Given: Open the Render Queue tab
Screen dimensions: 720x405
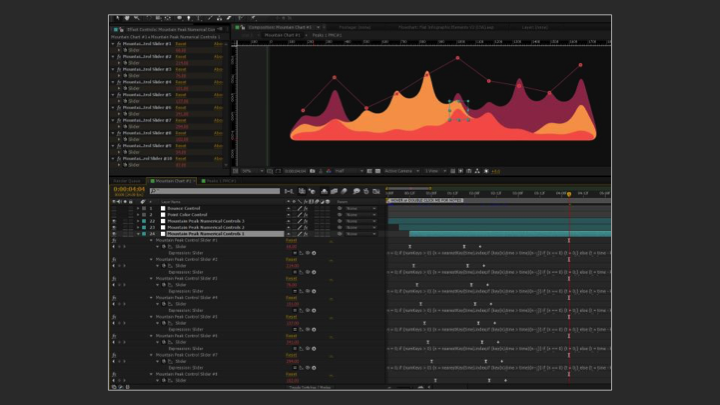Looking at the screenshot, I should [x=127, y=181].
